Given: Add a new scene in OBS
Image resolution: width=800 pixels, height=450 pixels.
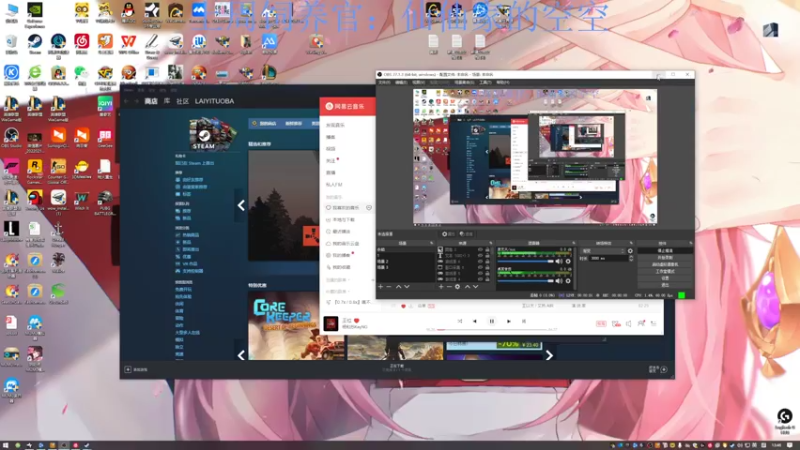Looking at the screenshot, I should [x=381, y=287].
